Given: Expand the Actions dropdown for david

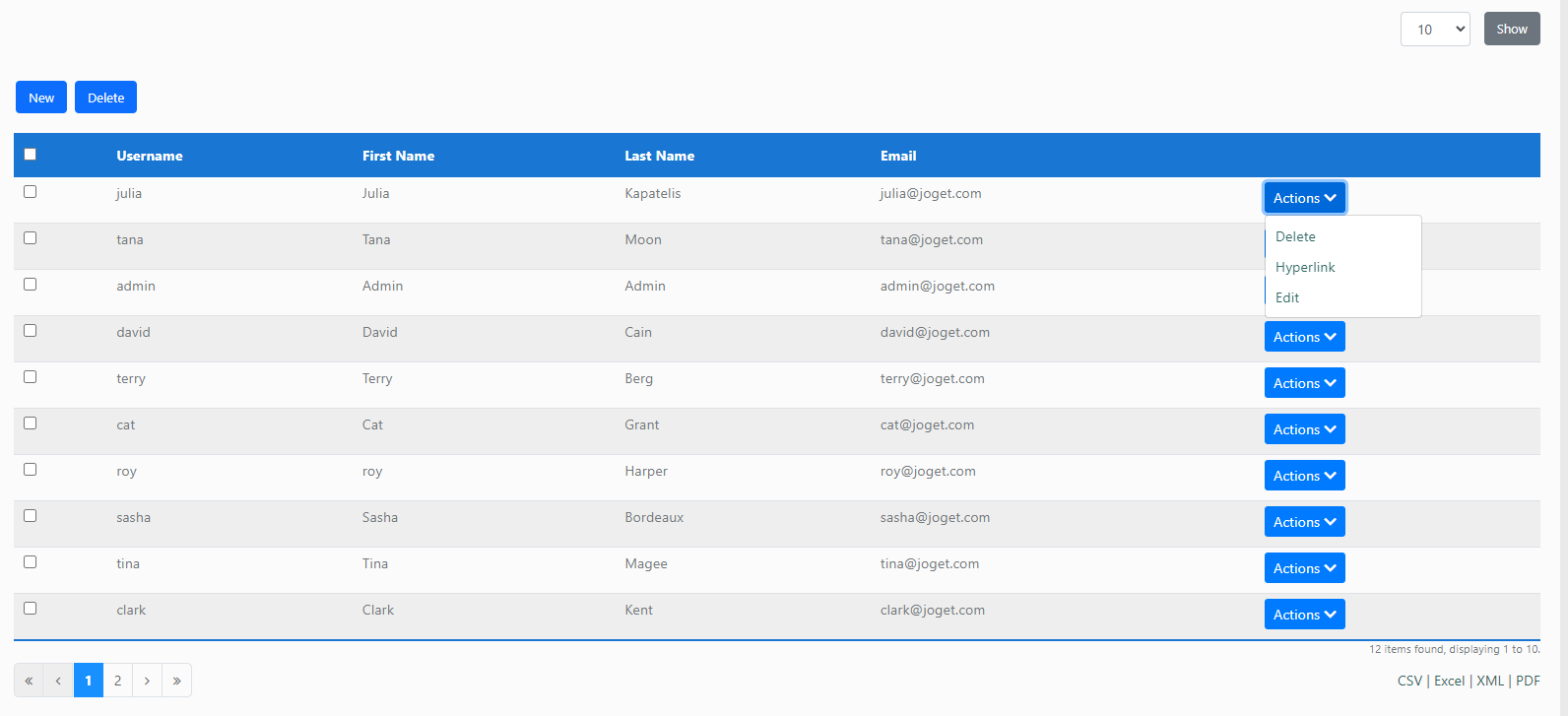Looking at the screenshot, I should [1304, 337].
